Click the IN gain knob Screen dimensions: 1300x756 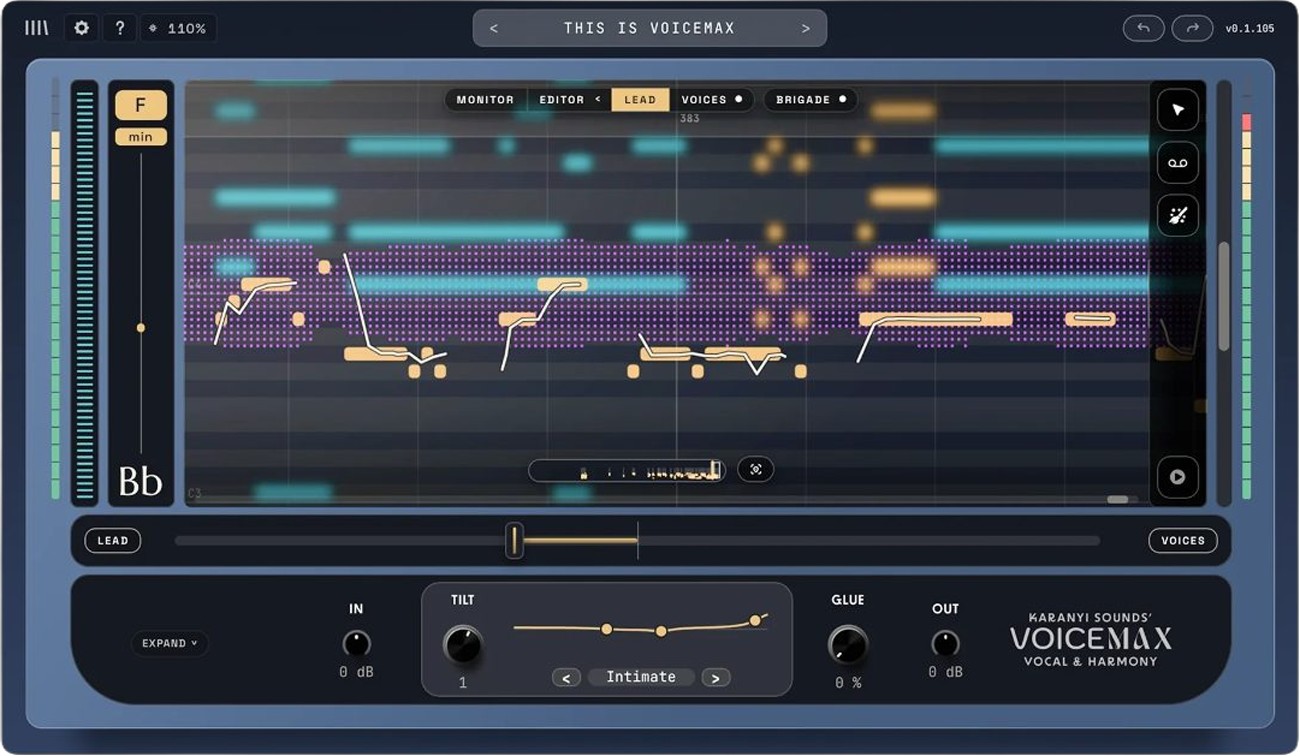(x=356, y=643)
